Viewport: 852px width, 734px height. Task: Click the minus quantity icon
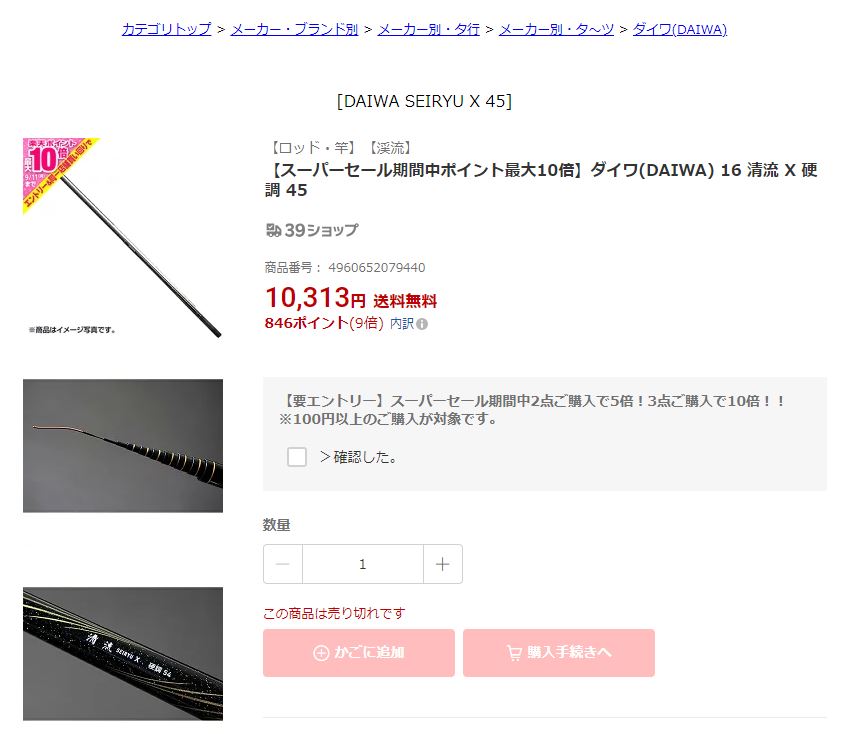point(283,564)
